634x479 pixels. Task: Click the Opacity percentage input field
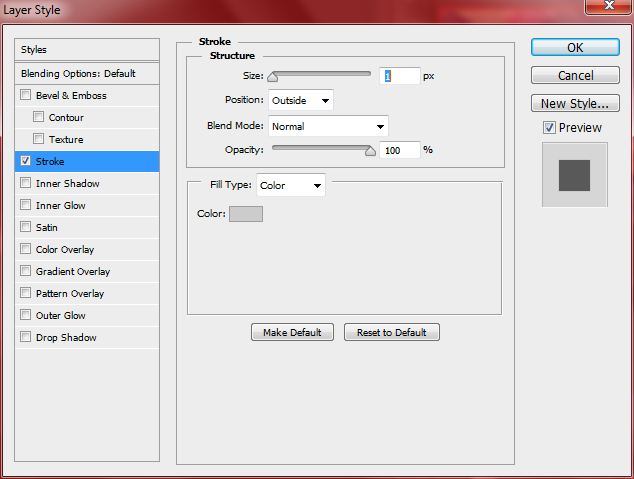(399, 150)
